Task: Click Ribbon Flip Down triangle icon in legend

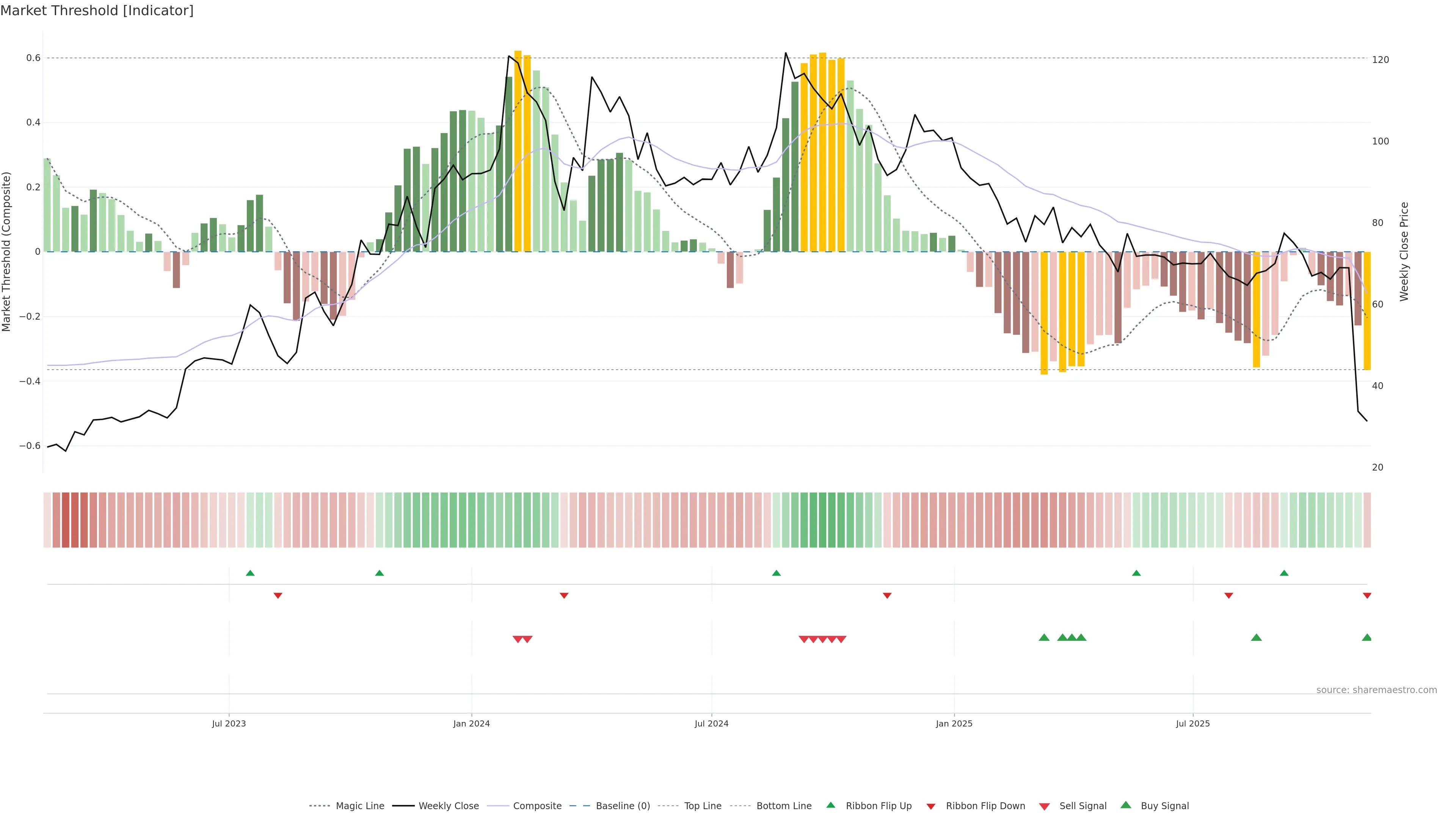Action: coord(931,806)
